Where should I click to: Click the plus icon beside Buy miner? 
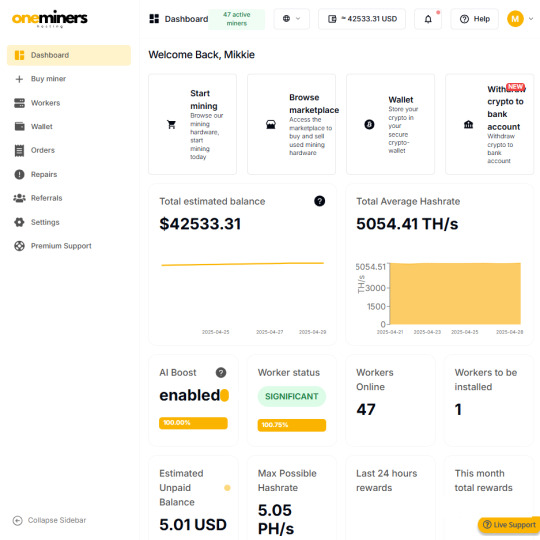click(19, 79)
